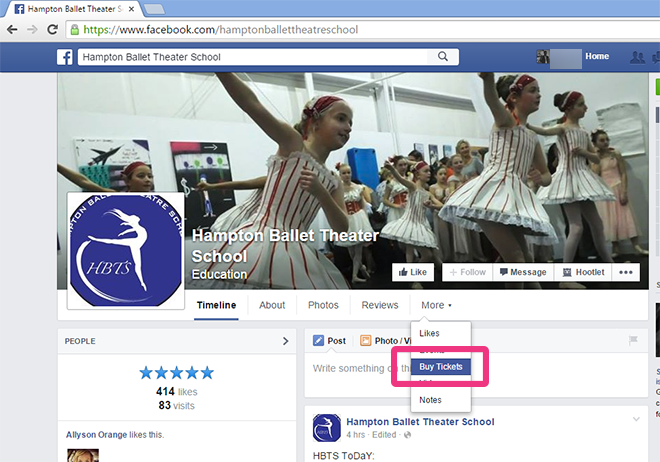Send a Message to the page

[523, 272]
